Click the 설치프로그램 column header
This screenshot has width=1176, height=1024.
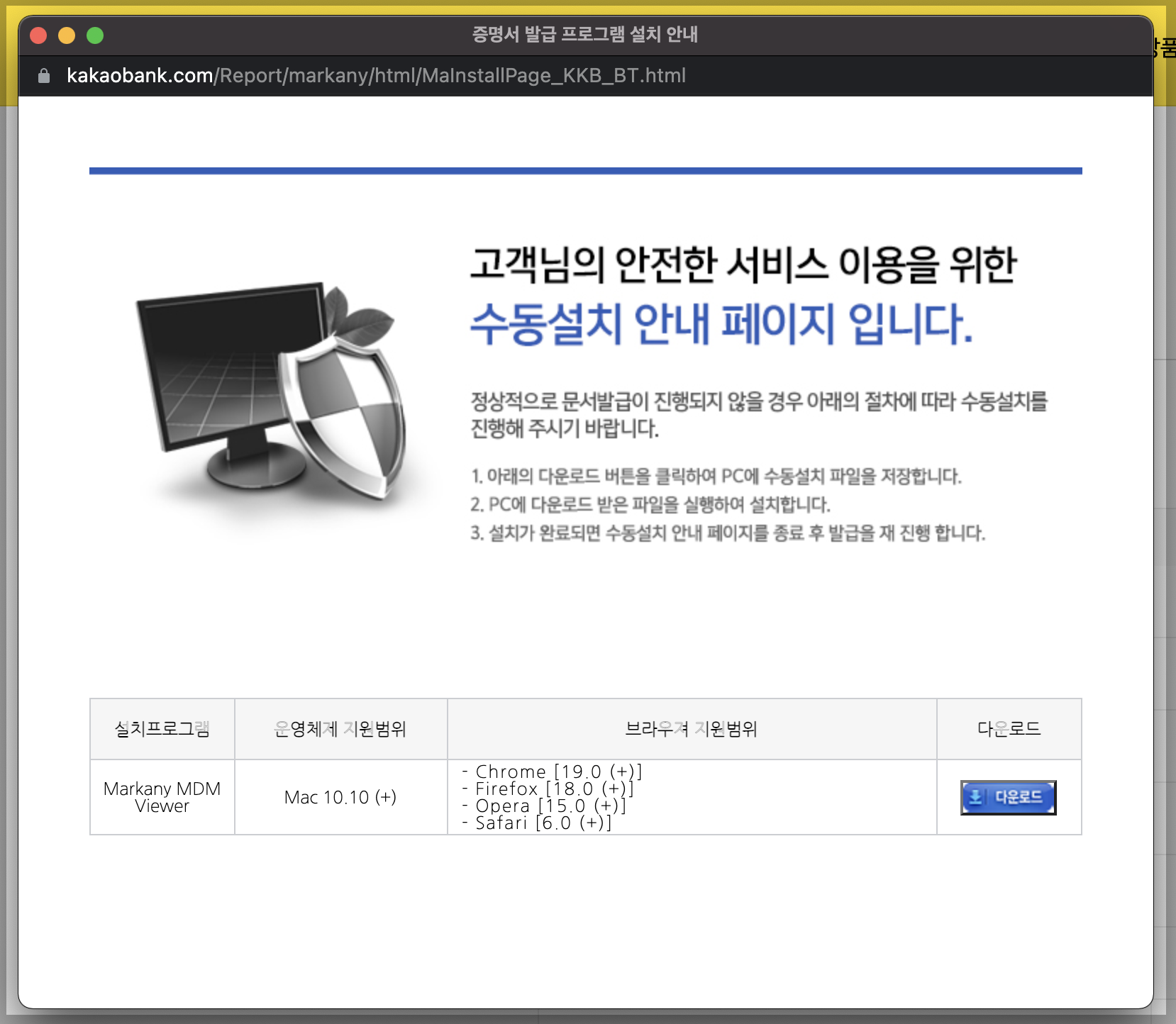[162, 729]
